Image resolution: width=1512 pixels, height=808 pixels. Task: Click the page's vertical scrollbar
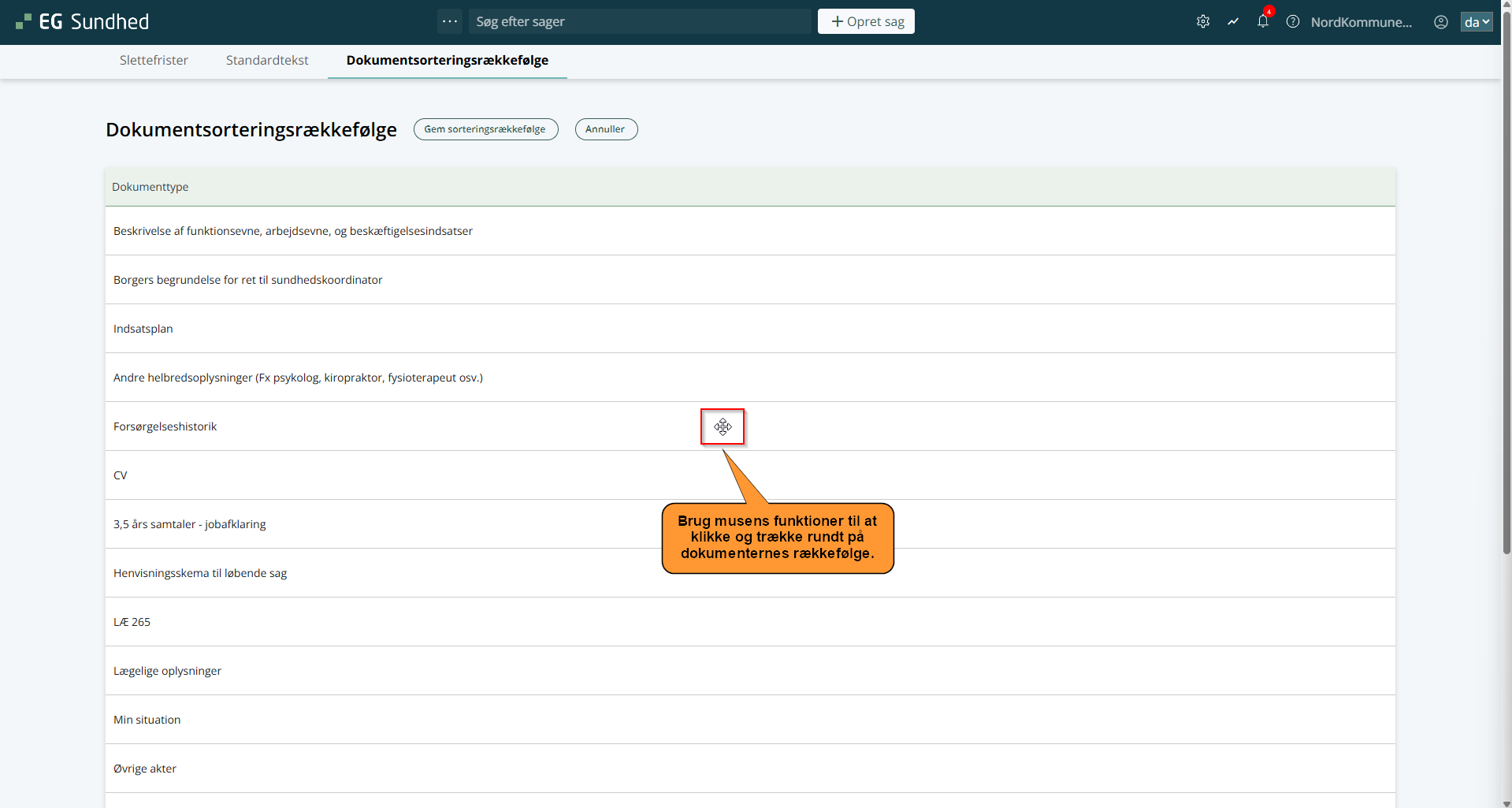tap(1506, 315)
